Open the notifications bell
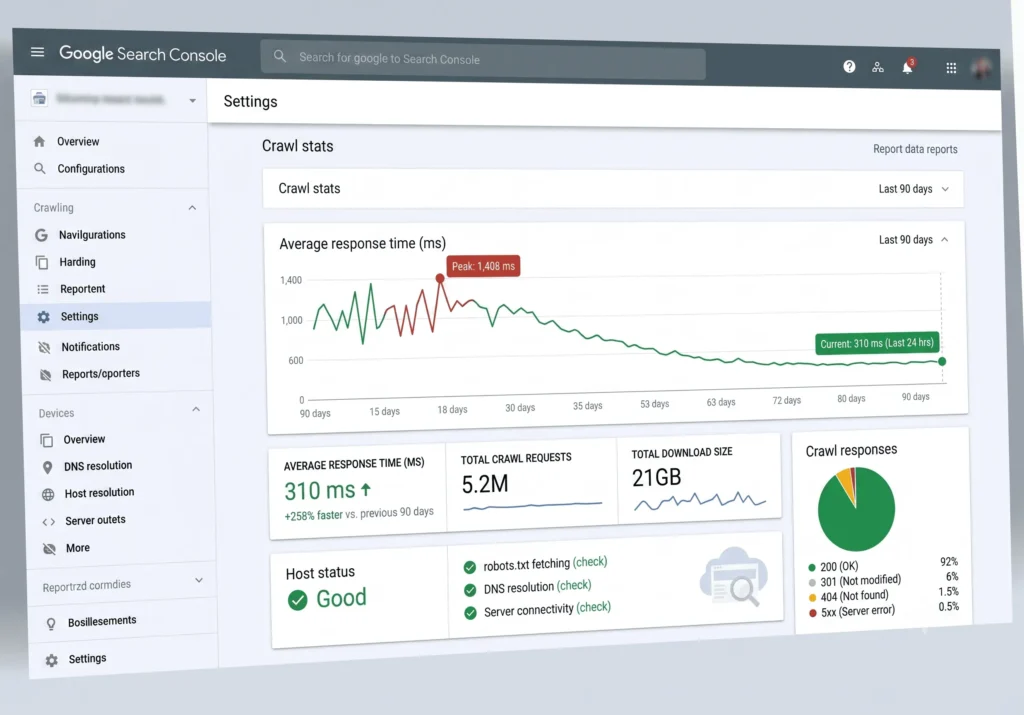The width and height of the screenshot is (1024, 715). coord(908,67)
